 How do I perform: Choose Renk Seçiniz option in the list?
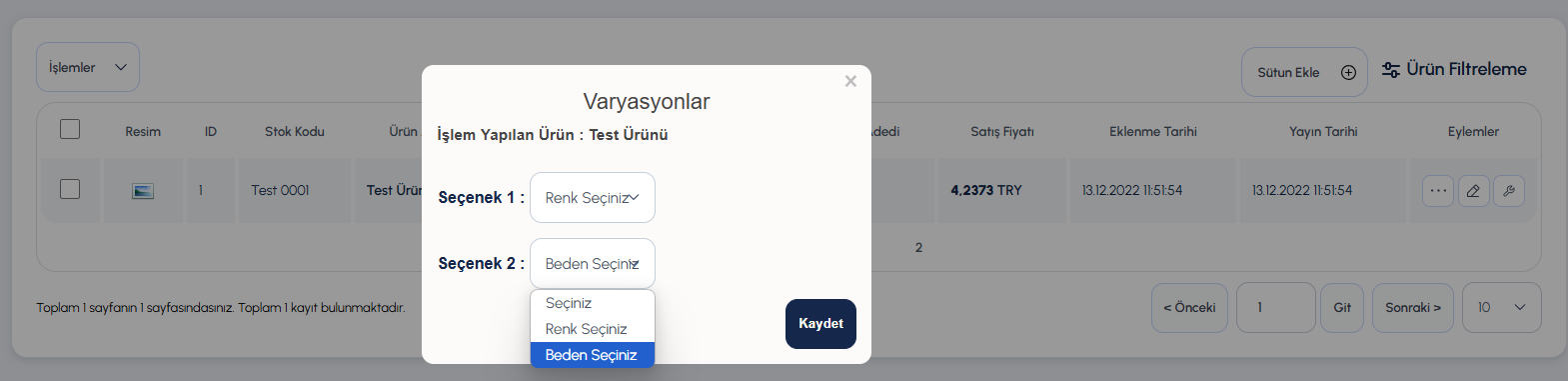593,329
